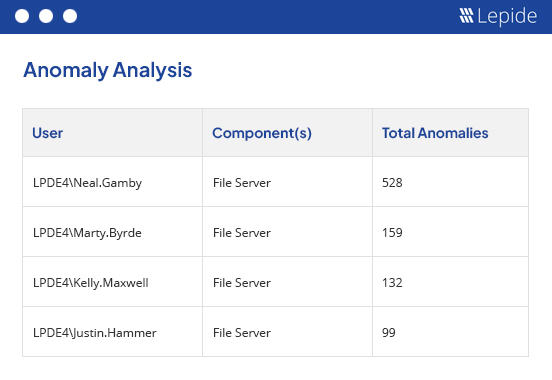The image size is (552, 380).
Task: Click File Server in Kelly.Maxwell row
Action: [x=242, y=283]
